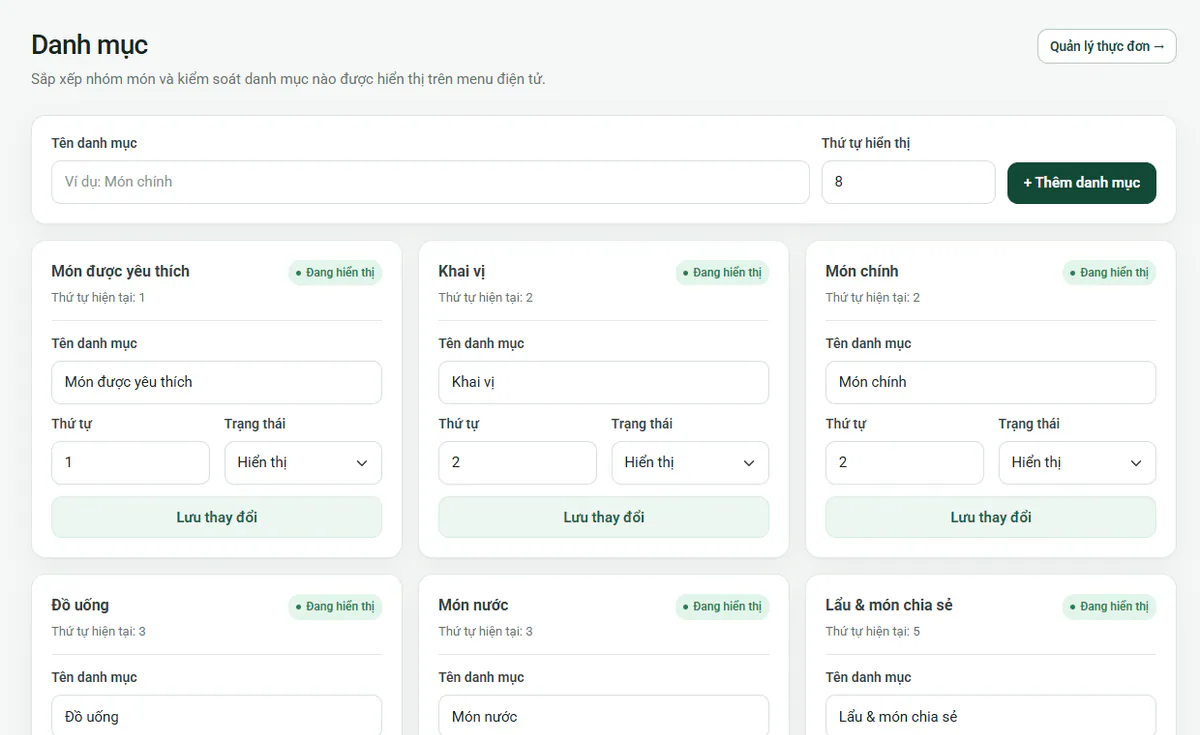Click text 'Thứ tự hiện tại: 5'
This screenshot has height=735, width=1200.
[873, 632]
